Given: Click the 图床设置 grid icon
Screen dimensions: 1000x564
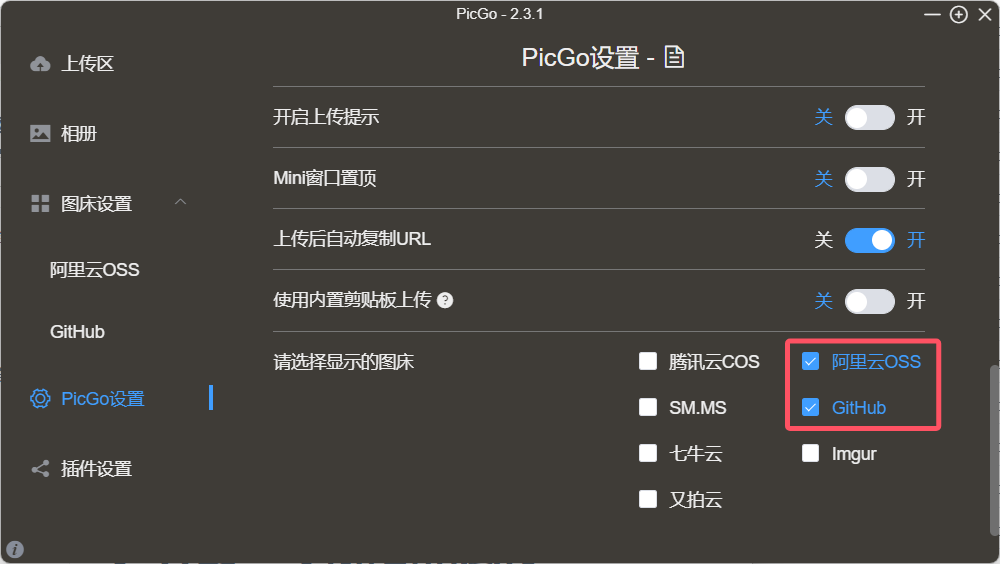Looking at the screenshot, I should [40, 204].
